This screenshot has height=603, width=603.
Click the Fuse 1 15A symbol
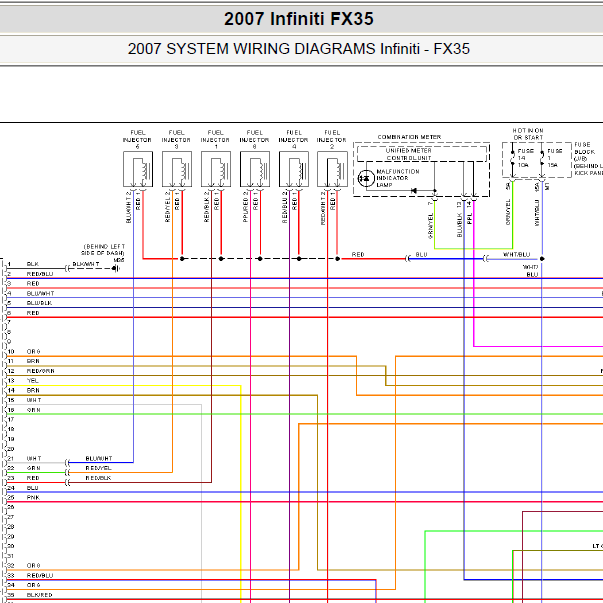click(x=542, y=158)
